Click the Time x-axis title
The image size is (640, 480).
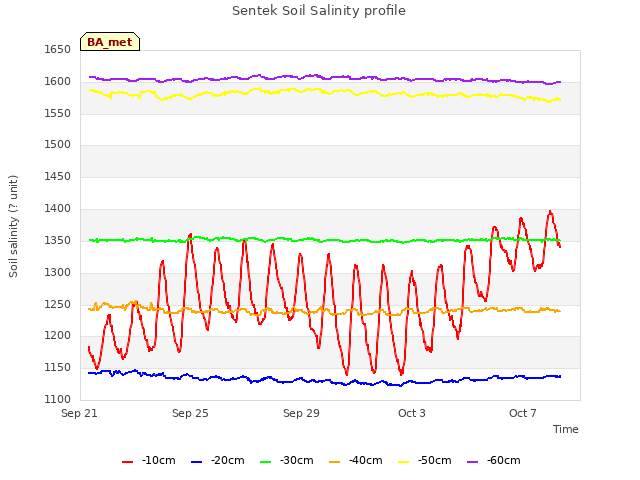pyautogui.click(x=565, y=429)
